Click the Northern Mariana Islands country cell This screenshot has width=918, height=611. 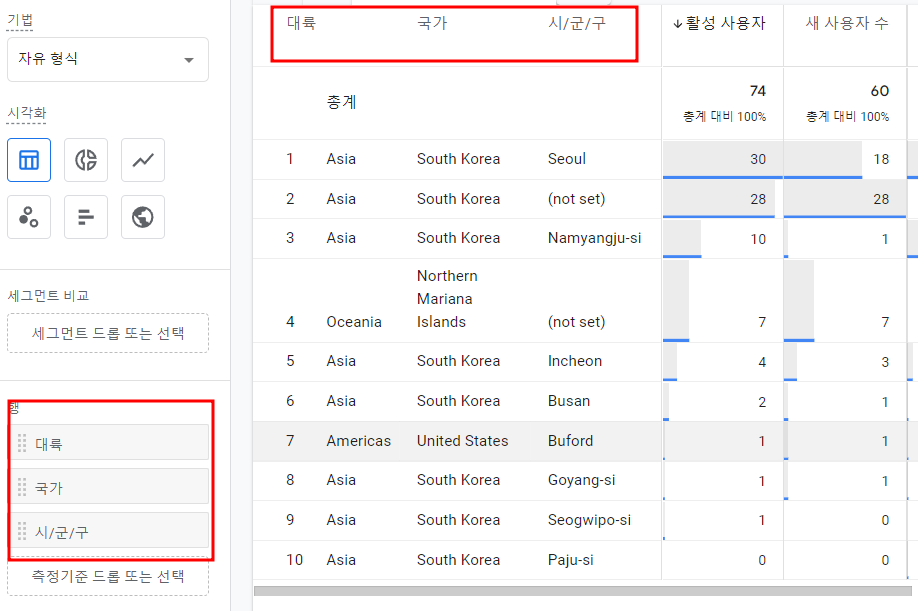(x=447, y=298)
